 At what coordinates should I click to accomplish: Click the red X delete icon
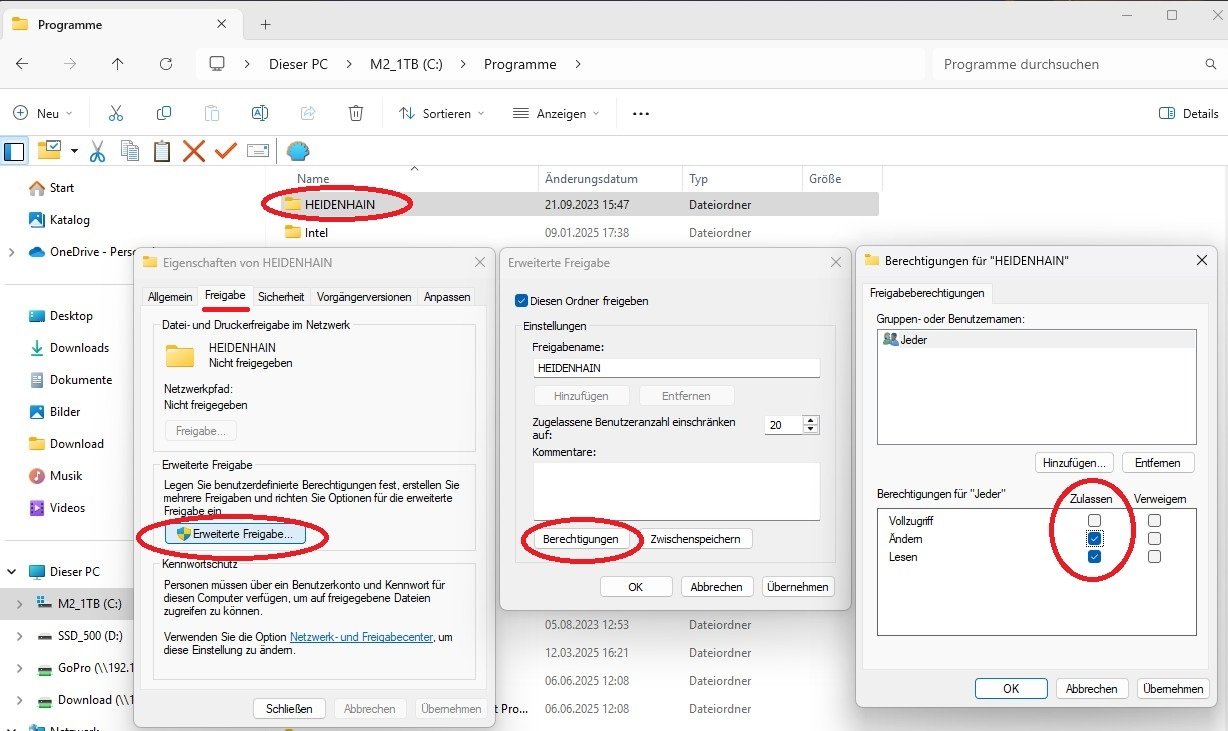coord(194,151)
